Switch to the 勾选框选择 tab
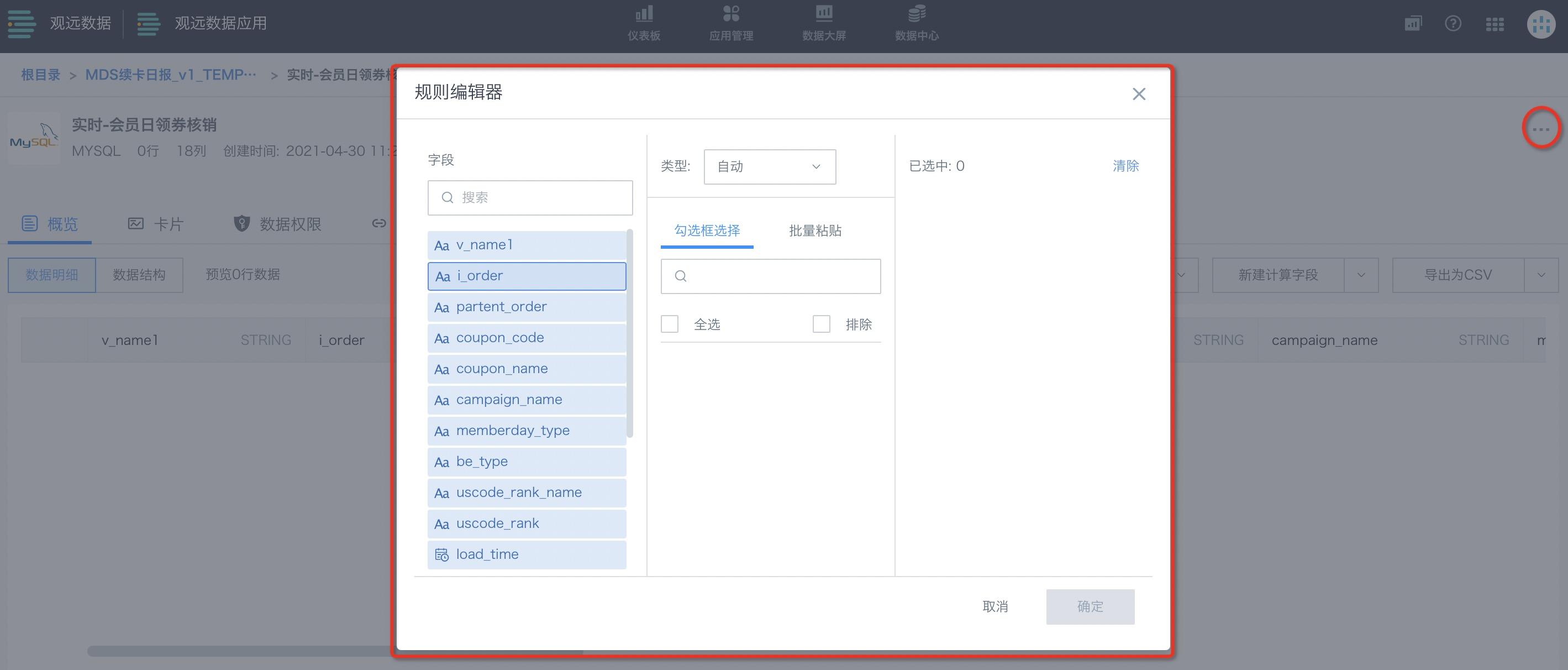The height and width of the screenshot is (670, 1568). 707,231
